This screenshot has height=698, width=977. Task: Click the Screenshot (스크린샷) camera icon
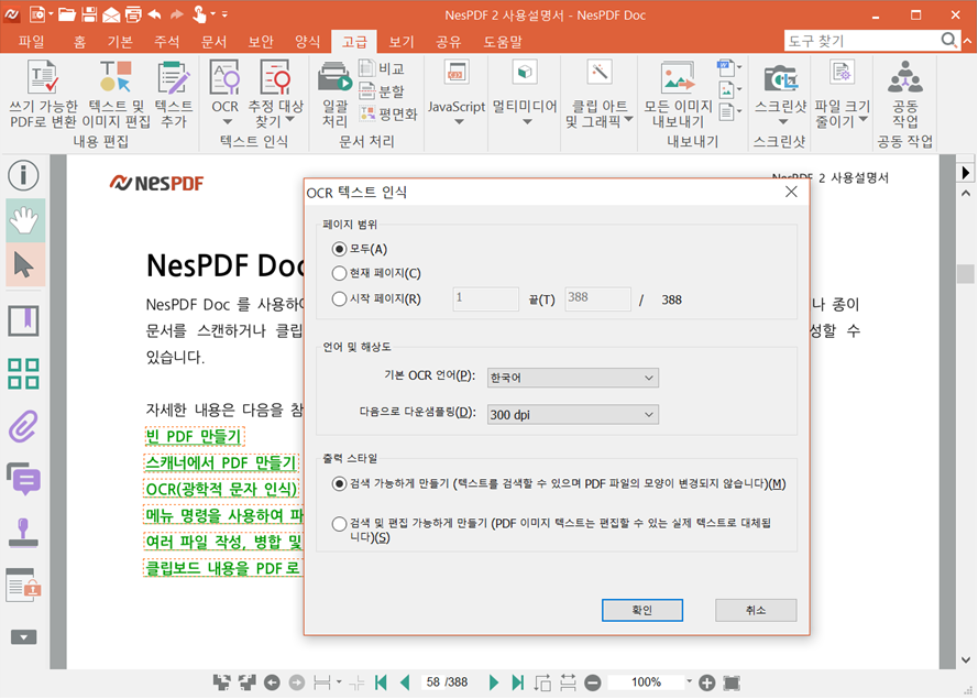click(x=781, y=79)
